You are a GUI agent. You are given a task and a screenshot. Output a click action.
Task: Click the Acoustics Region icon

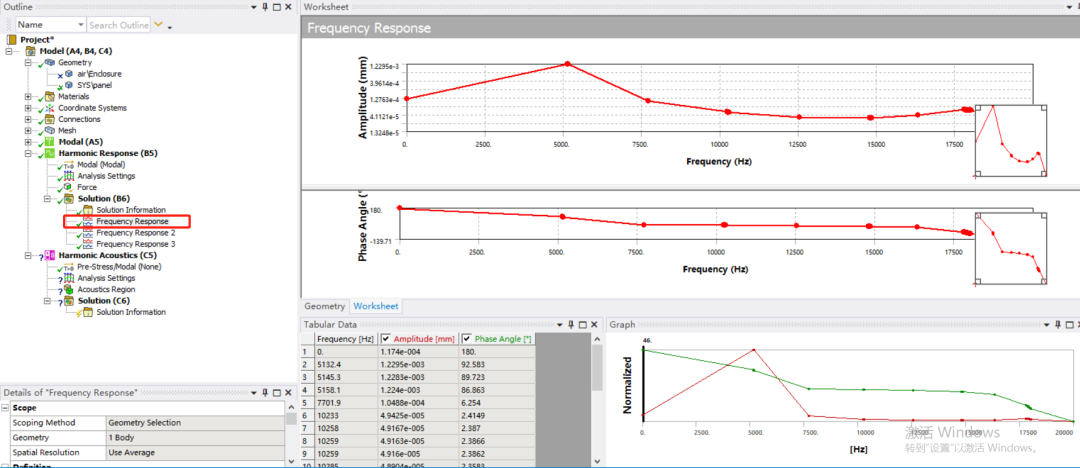pos(69,289)
